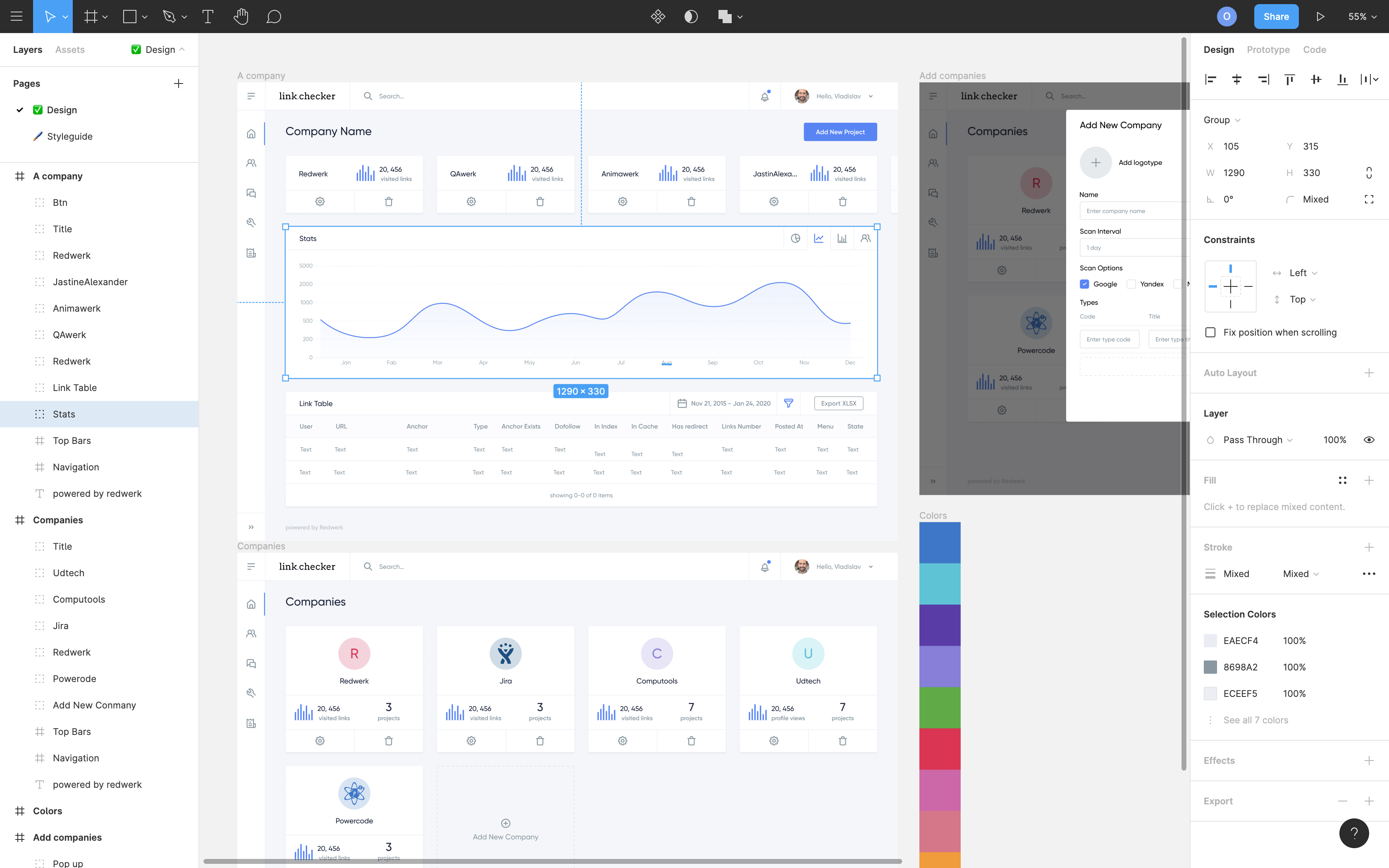Click the Share button

tap(1276, 17)
